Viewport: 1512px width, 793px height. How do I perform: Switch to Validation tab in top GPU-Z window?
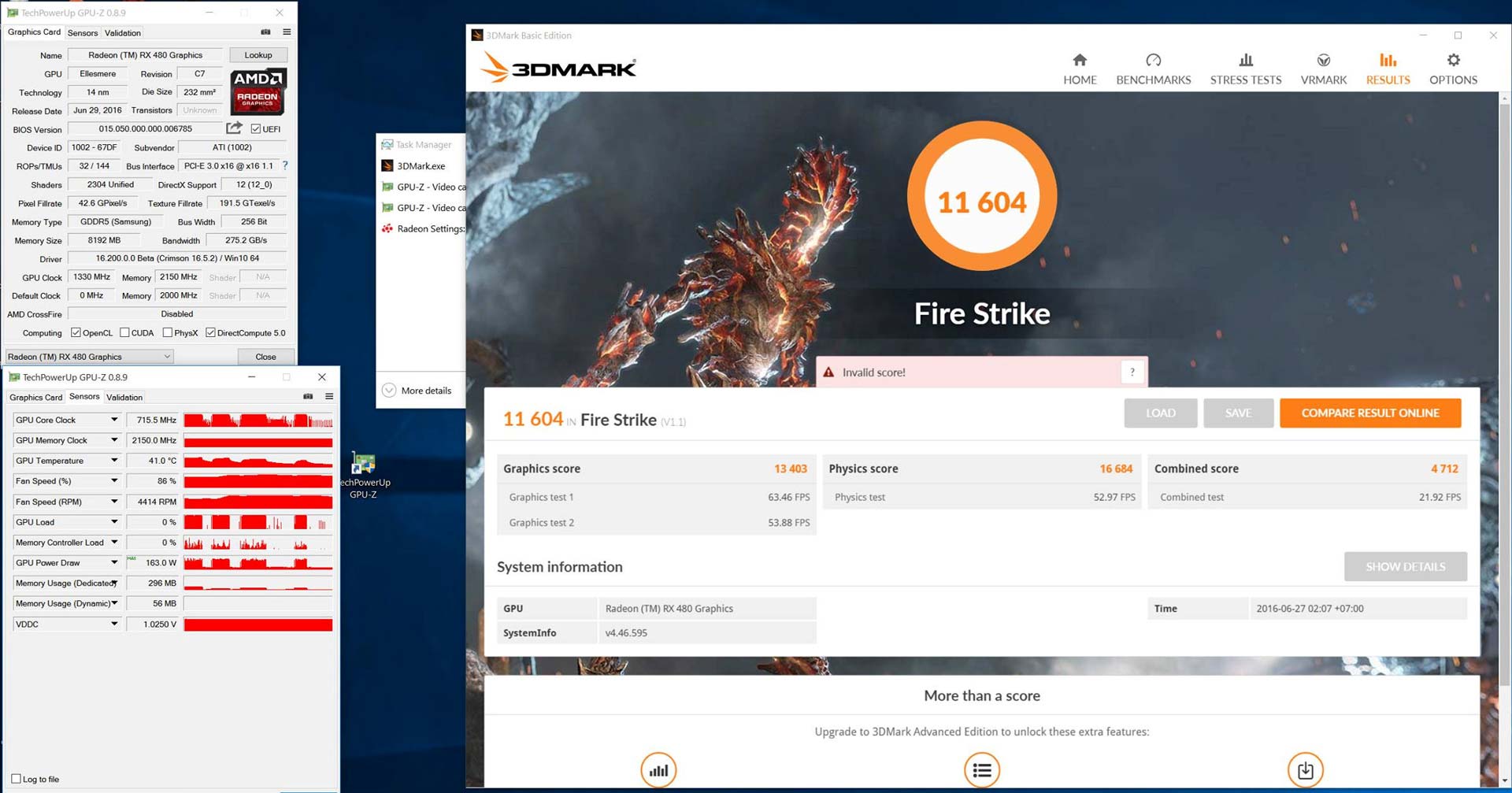pos(123,33)
